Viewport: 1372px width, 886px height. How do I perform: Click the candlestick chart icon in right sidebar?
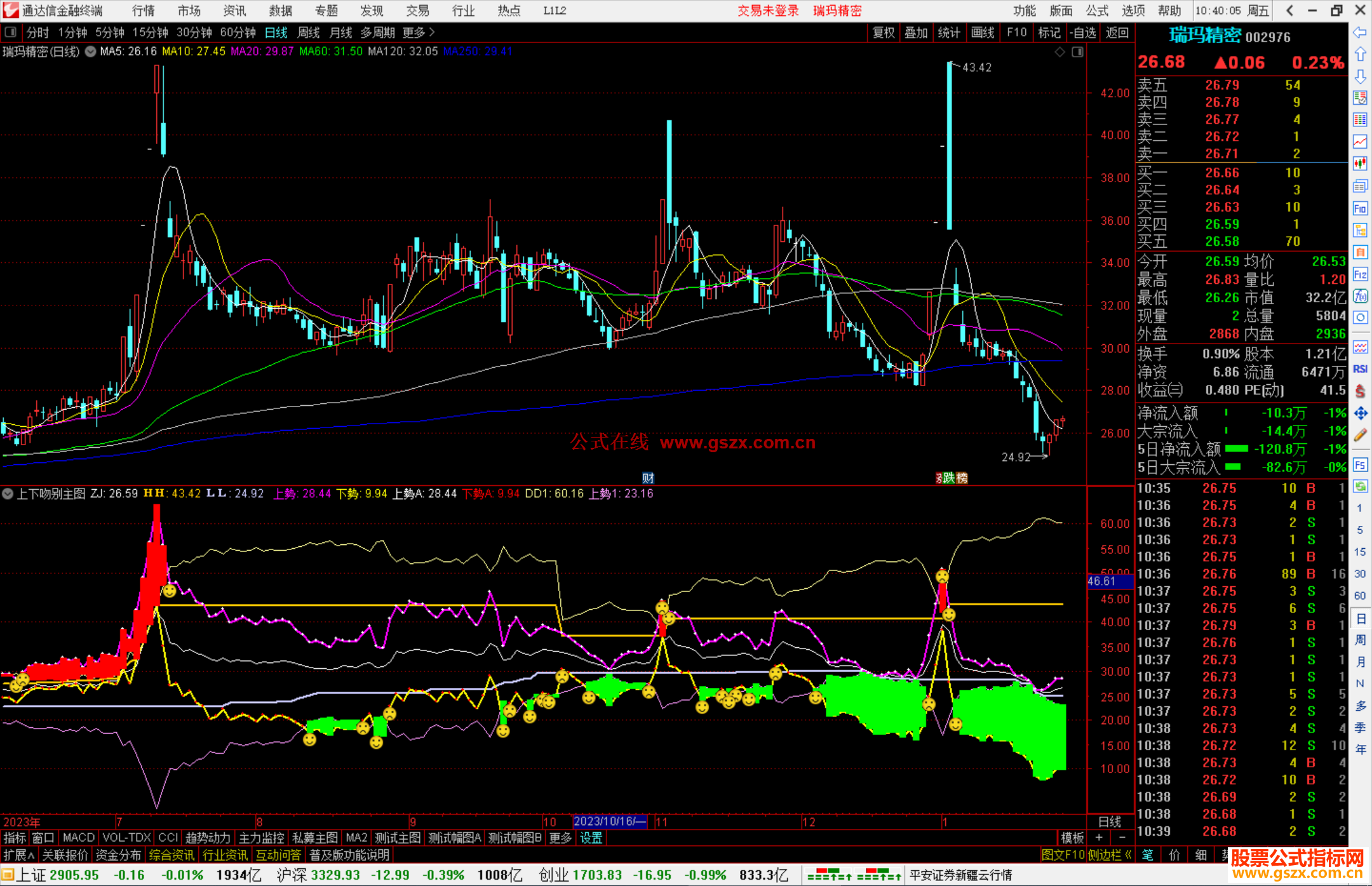pos(1360,164)
